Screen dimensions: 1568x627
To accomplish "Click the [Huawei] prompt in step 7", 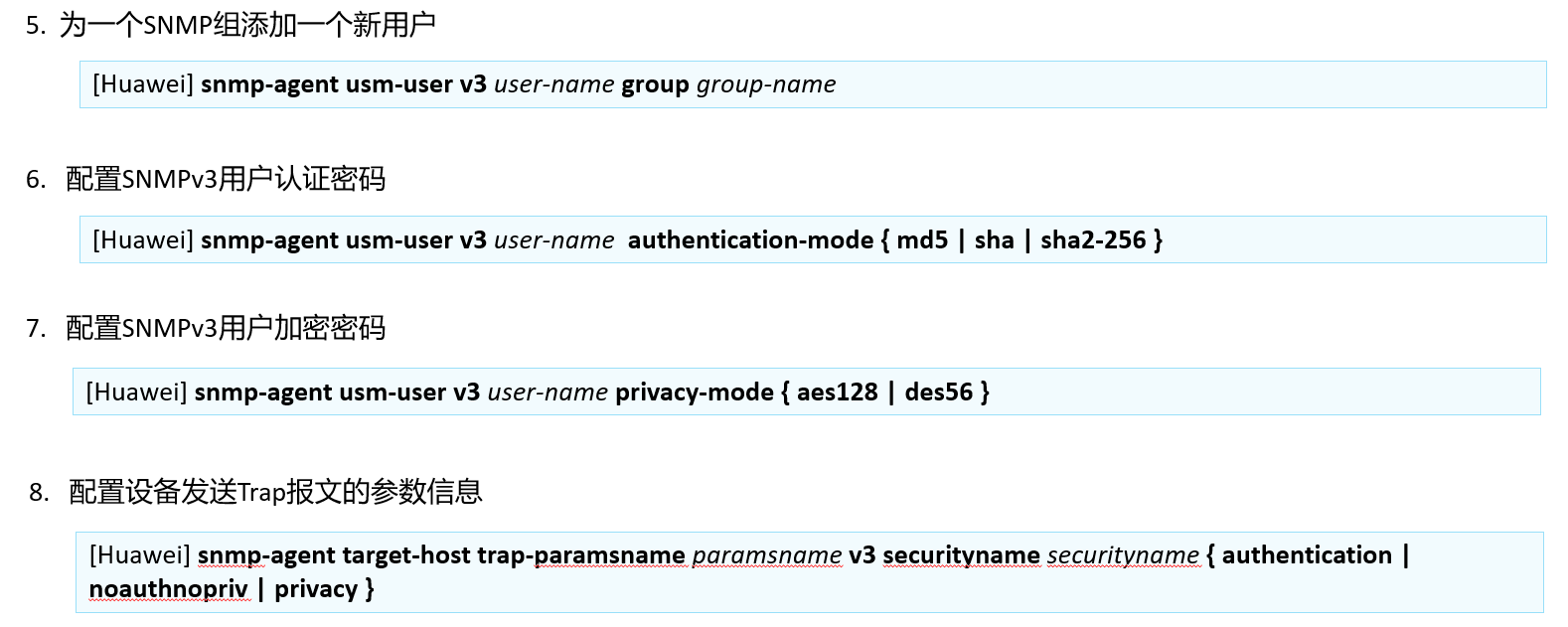I will pos(136,392).
